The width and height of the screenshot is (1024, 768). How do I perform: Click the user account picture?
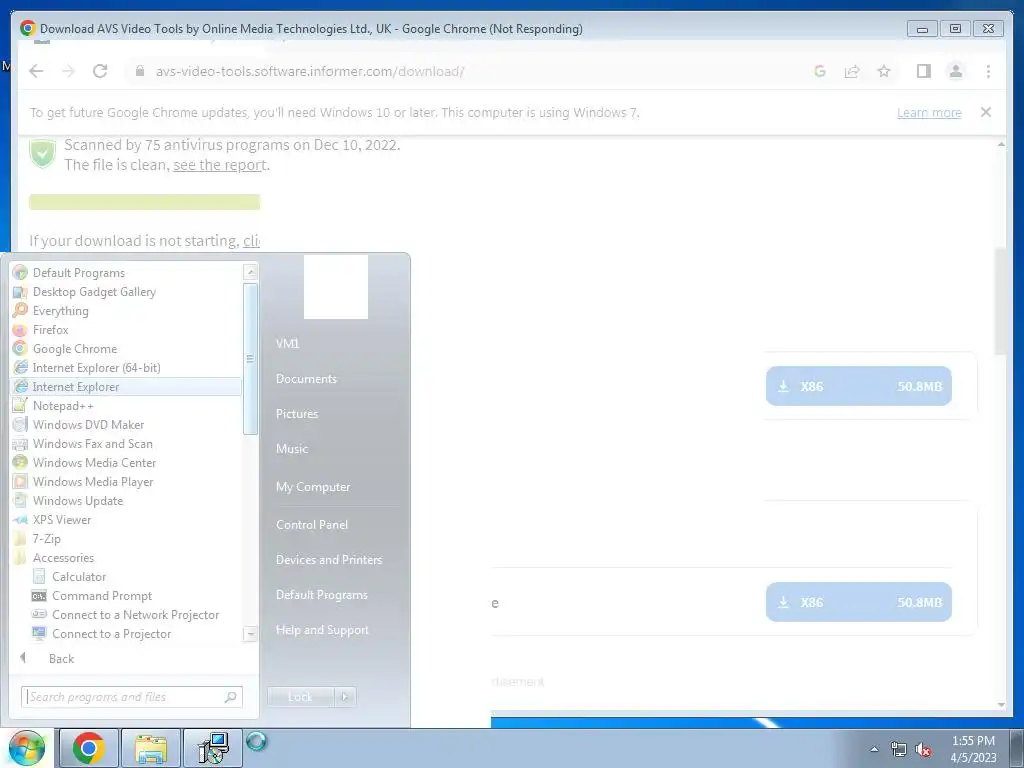coord(336,287)
